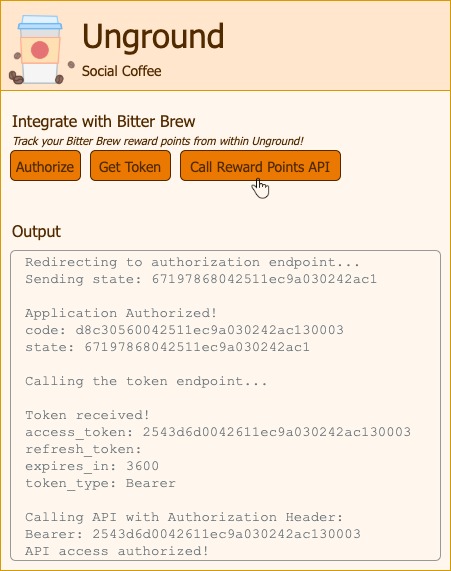Screen dimensions: 451x571
Task: Click the Token received! output line
Action: [x=87, y=415]
